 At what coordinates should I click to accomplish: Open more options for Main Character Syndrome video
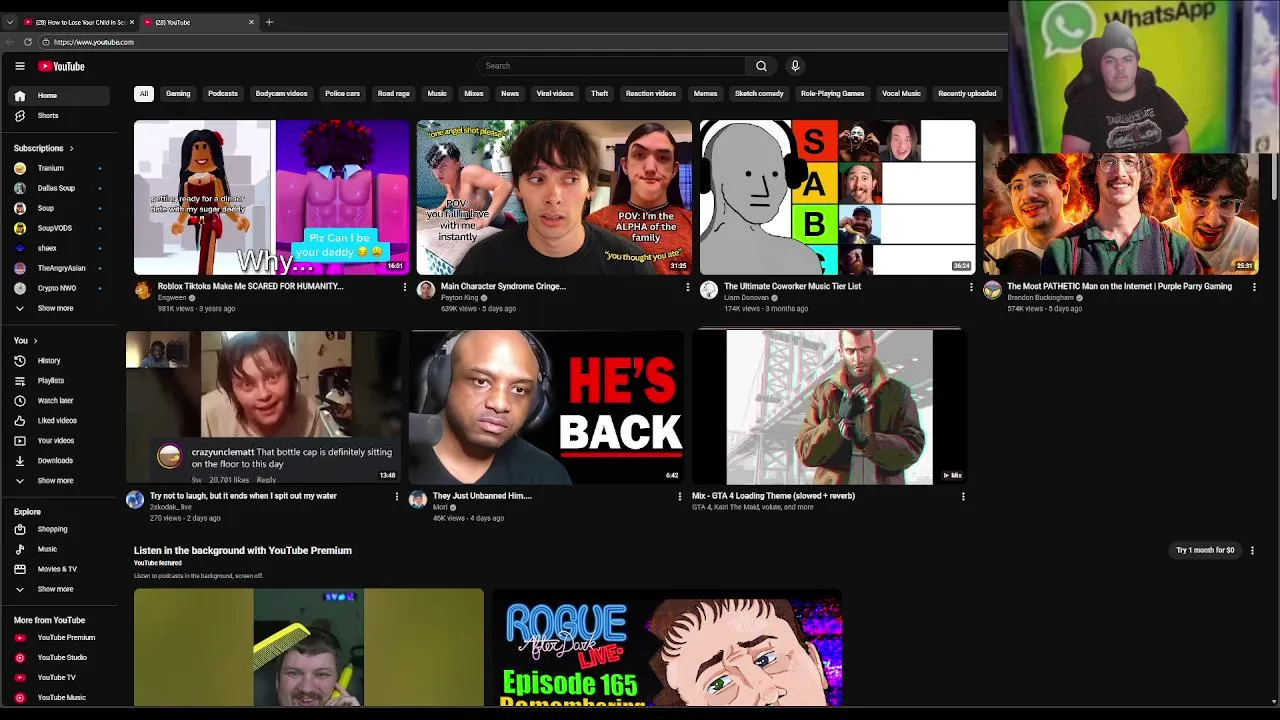[687, 287]
